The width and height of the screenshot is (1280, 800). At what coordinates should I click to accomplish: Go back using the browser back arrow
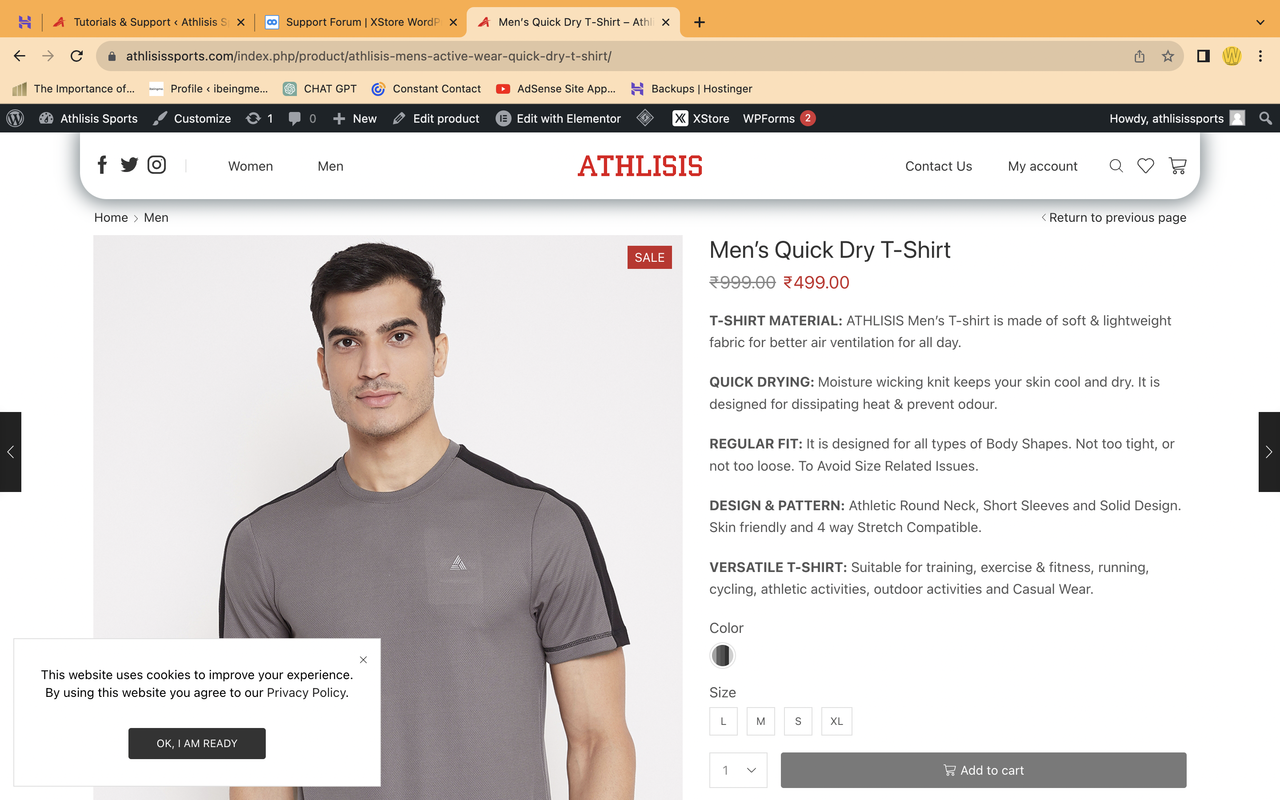pos(20,56)
